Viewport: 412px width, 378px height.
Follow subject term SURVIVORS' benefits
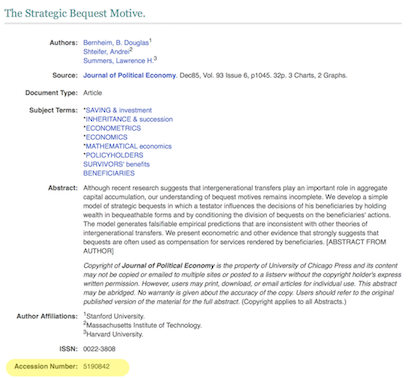[116, 164]
